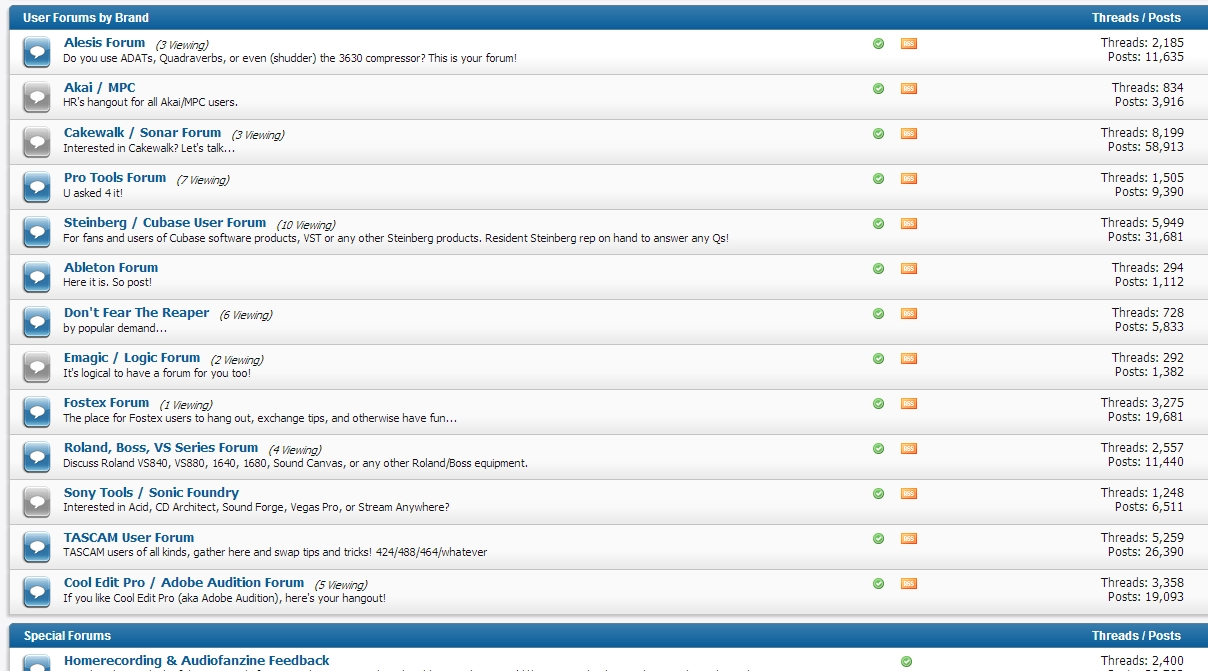Viewport: 1208px width, 671px height.
Task: Visit the Roland, Boss, VS Series Forum
Action: point(161,448)
